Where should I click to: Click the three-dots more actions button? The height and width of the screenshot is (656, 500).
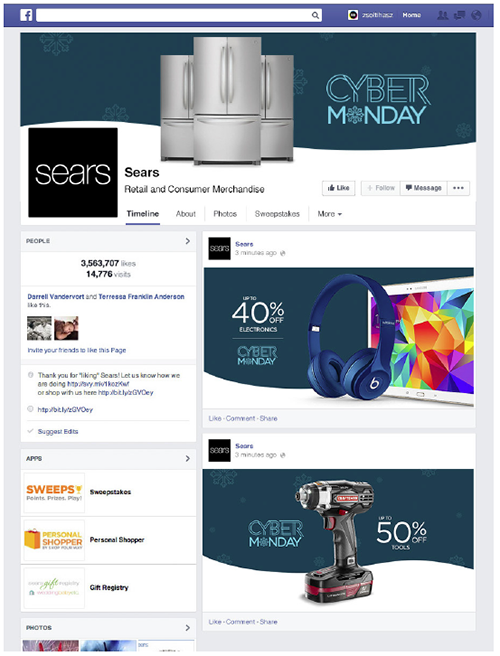click(x=458, y=188)
